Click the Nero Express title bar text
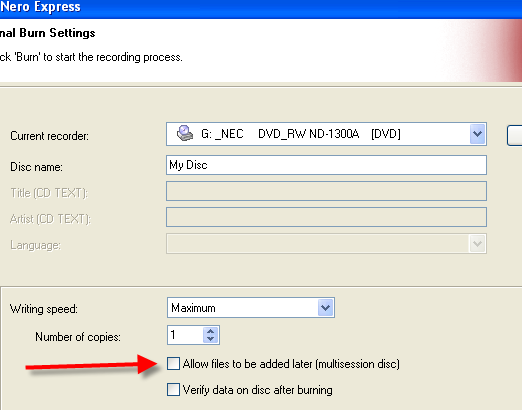The height and width of the screenshot is (410, 522). point(40,7)
